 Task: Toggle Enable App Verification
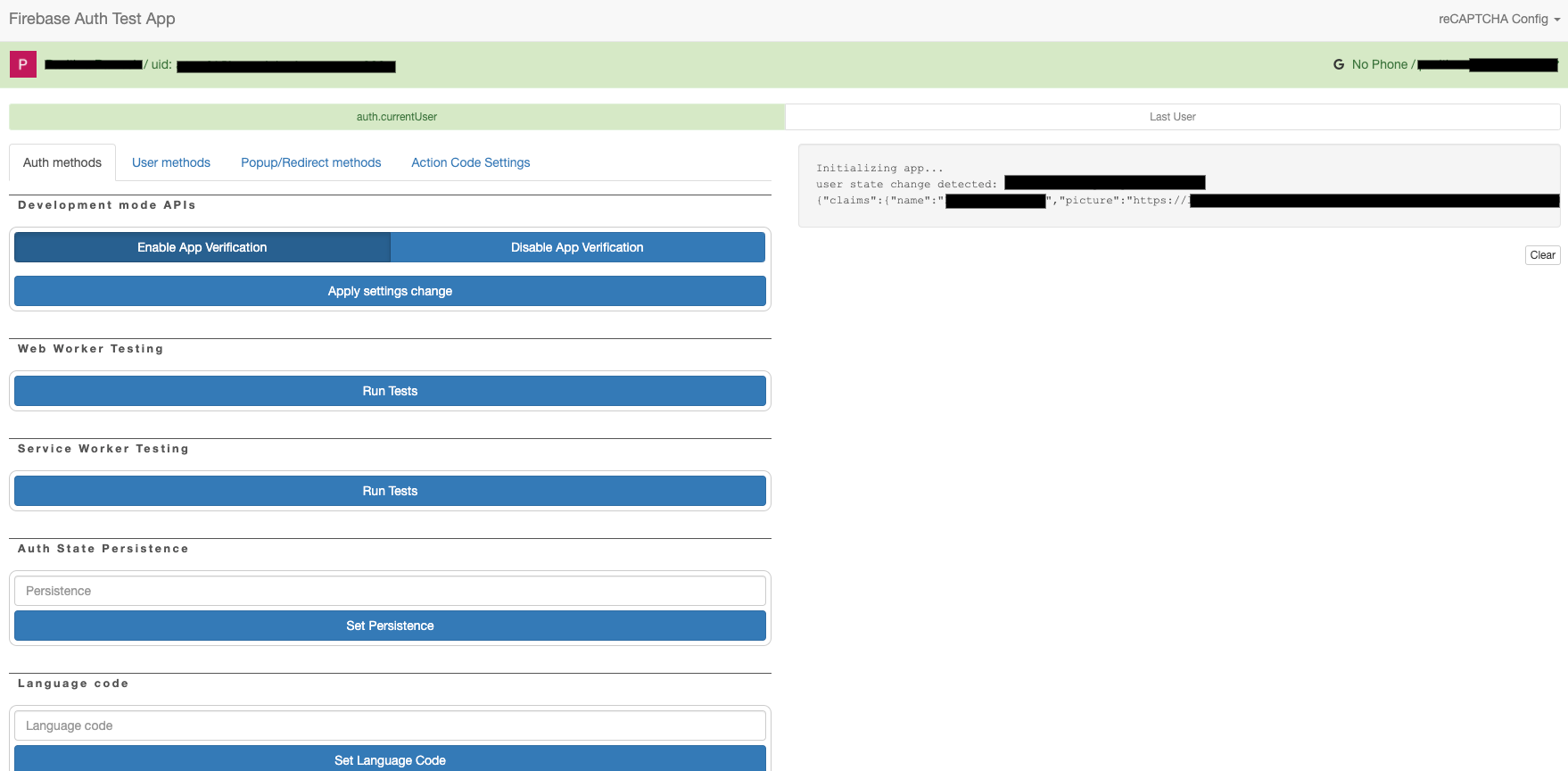pos(202,247)
